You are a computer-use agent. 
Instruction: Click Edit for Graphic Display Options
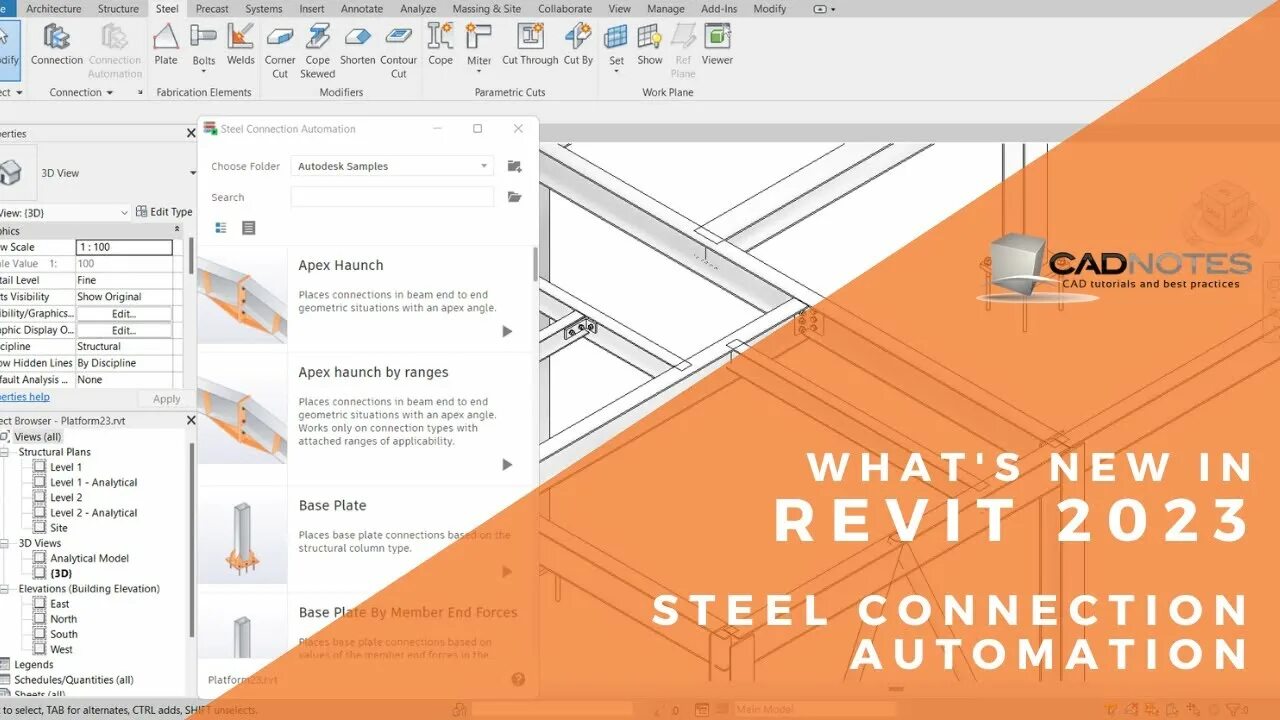coord(124,330)
